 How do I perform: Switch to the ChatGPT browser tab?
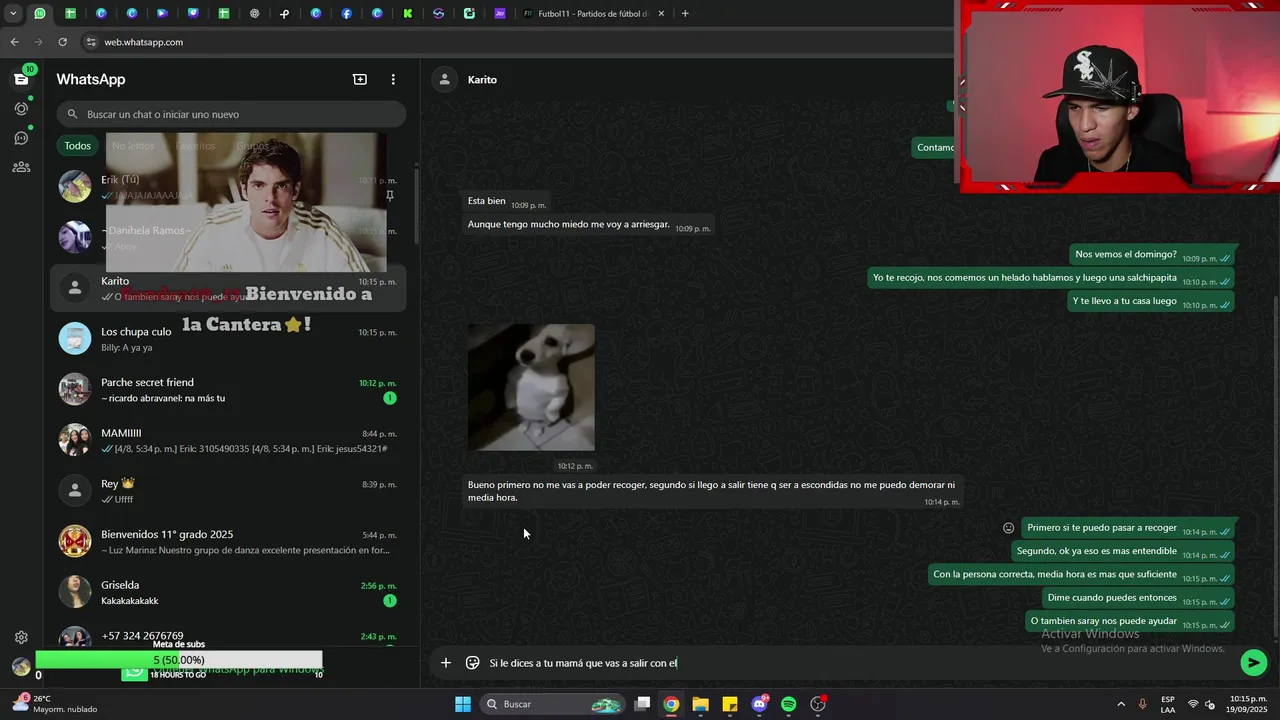[254, 14]
